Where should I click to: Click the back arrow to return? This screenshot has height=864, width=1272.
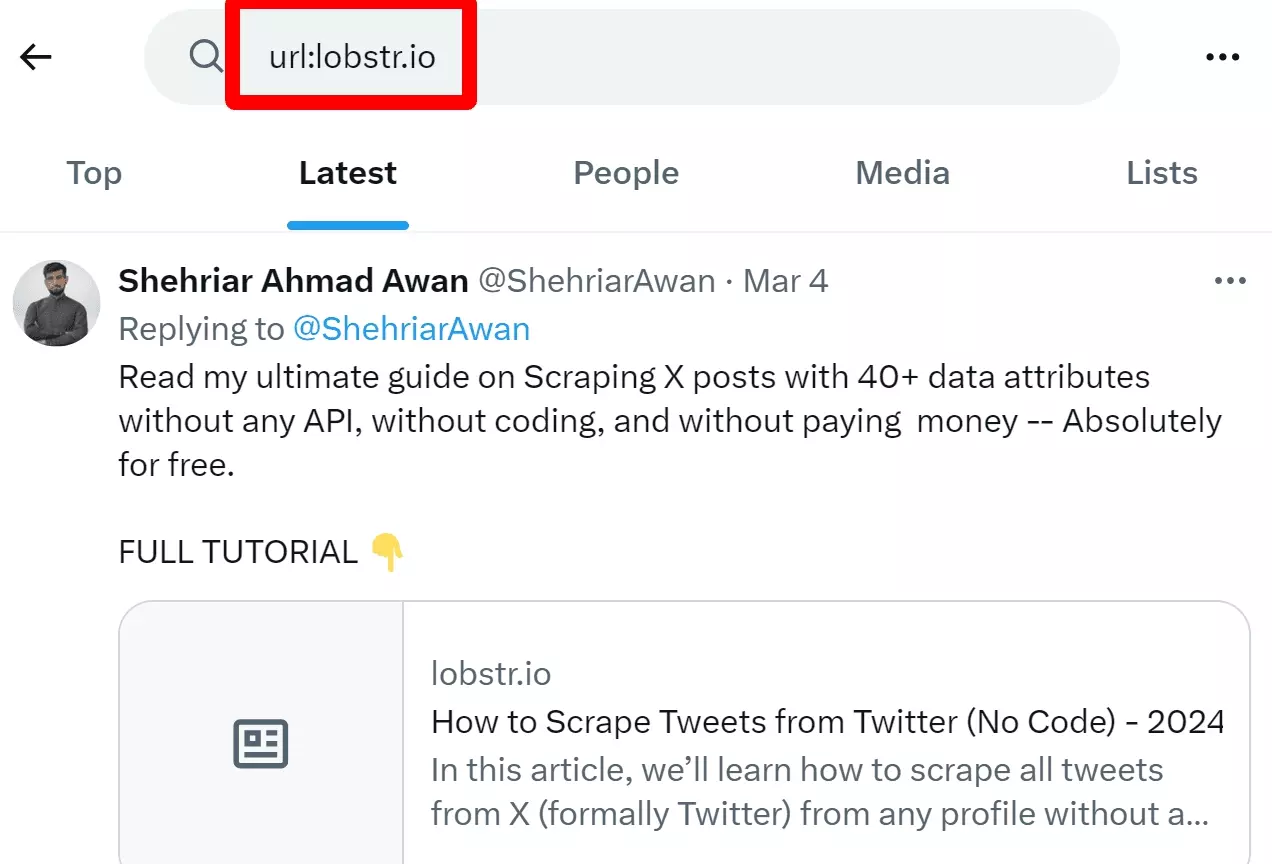click(x=36, y=57)
